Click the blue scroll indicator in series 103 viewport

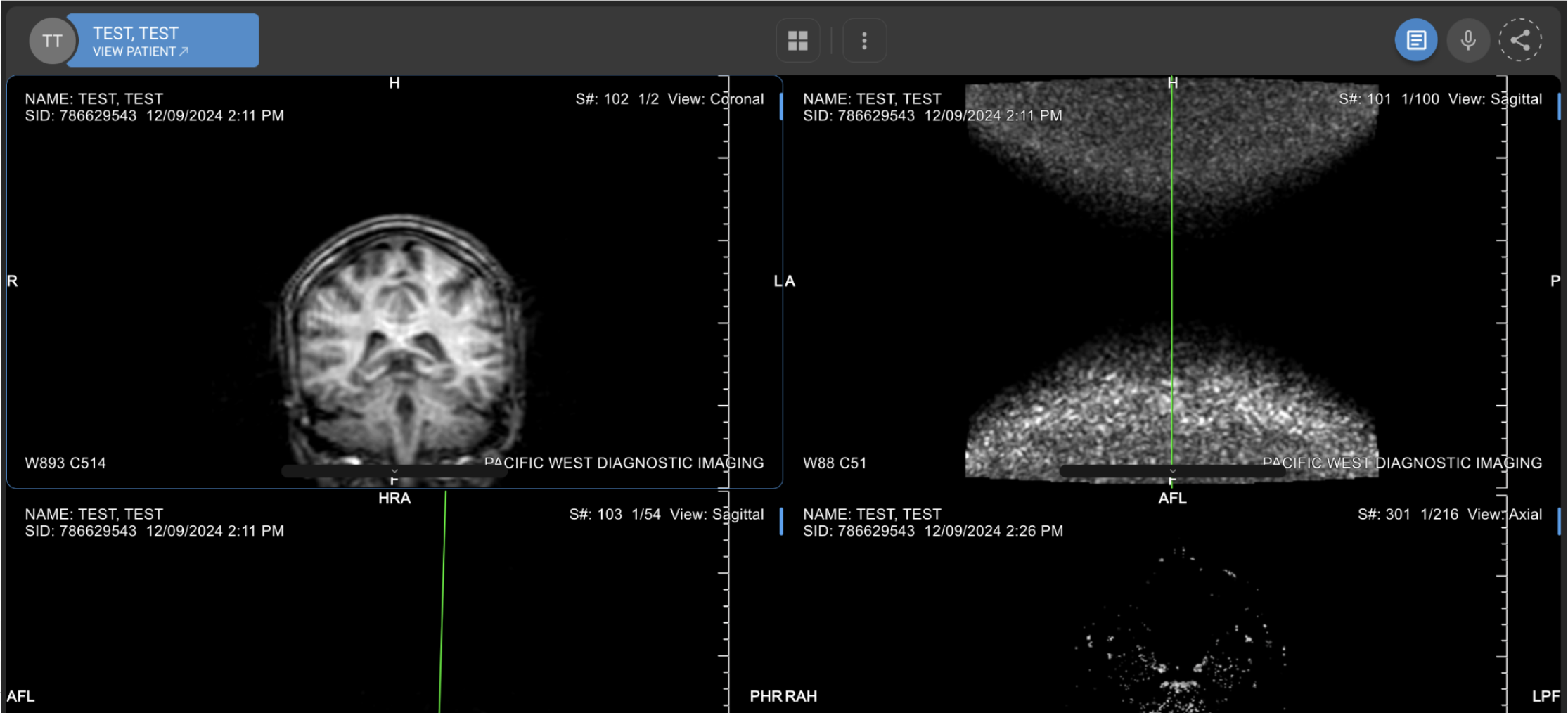[x=781, y=522]
